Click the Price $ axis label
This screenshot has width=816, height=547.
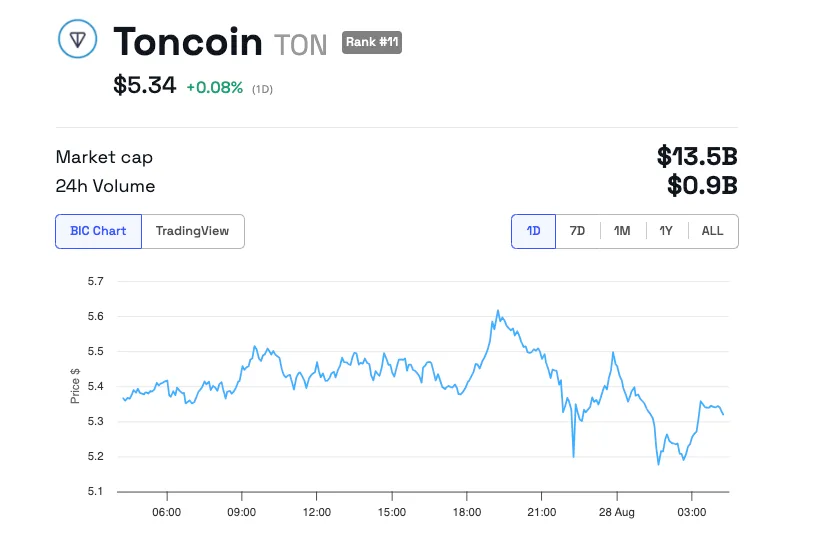(x=75, y=386)
